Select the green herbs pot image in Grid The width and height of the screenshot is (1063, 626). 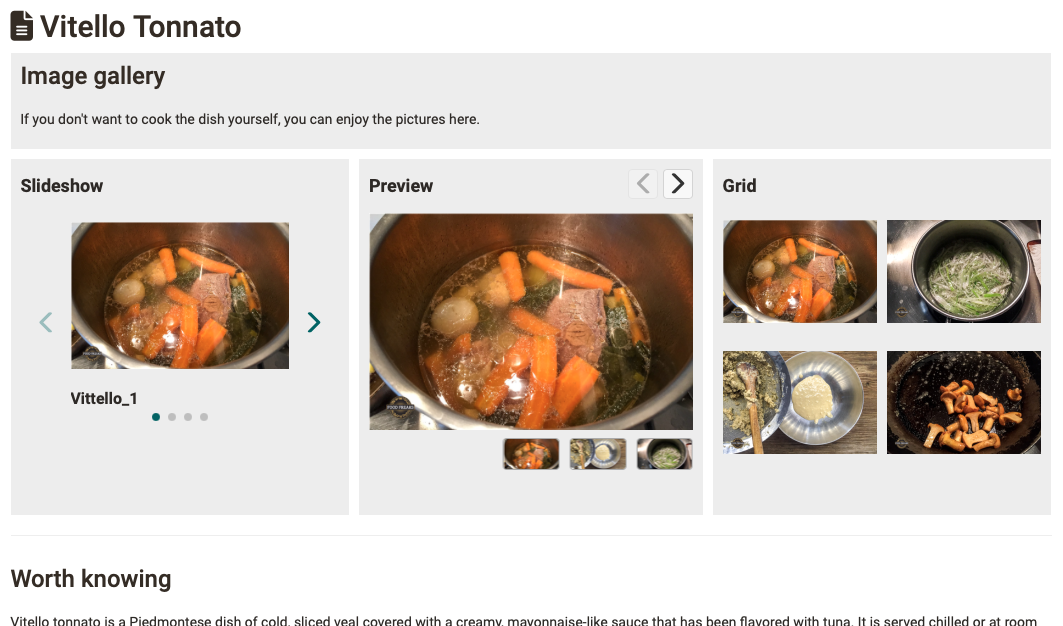[x=963, y=271]
